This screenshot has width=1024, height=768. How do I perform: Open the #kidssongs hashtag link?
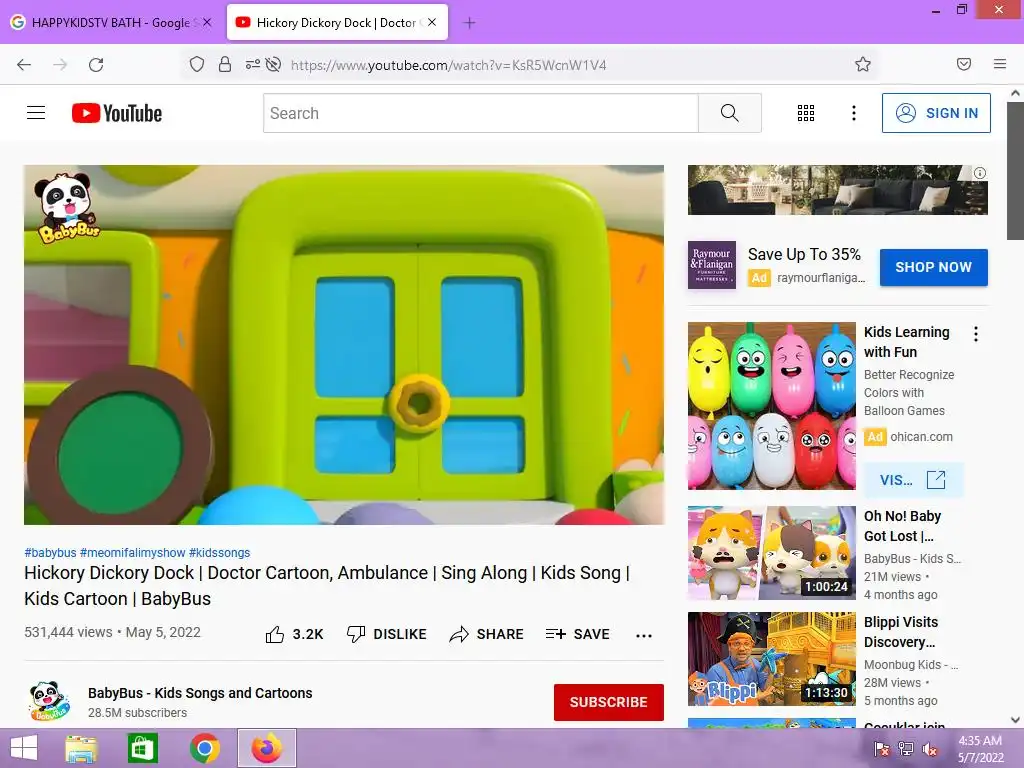pos(219,552)
